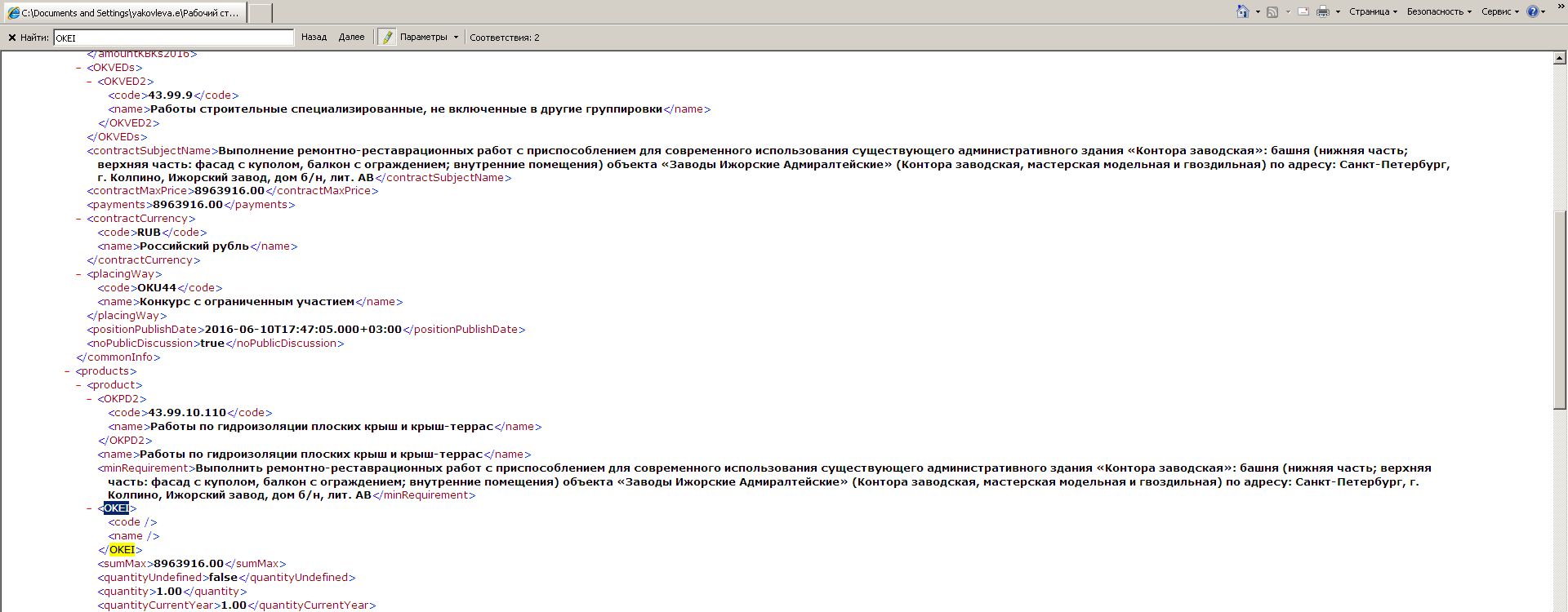Click the sumMax value 8963916.00
The height and width of the screenshot is (612, 1568).
(x=189, y=564)
